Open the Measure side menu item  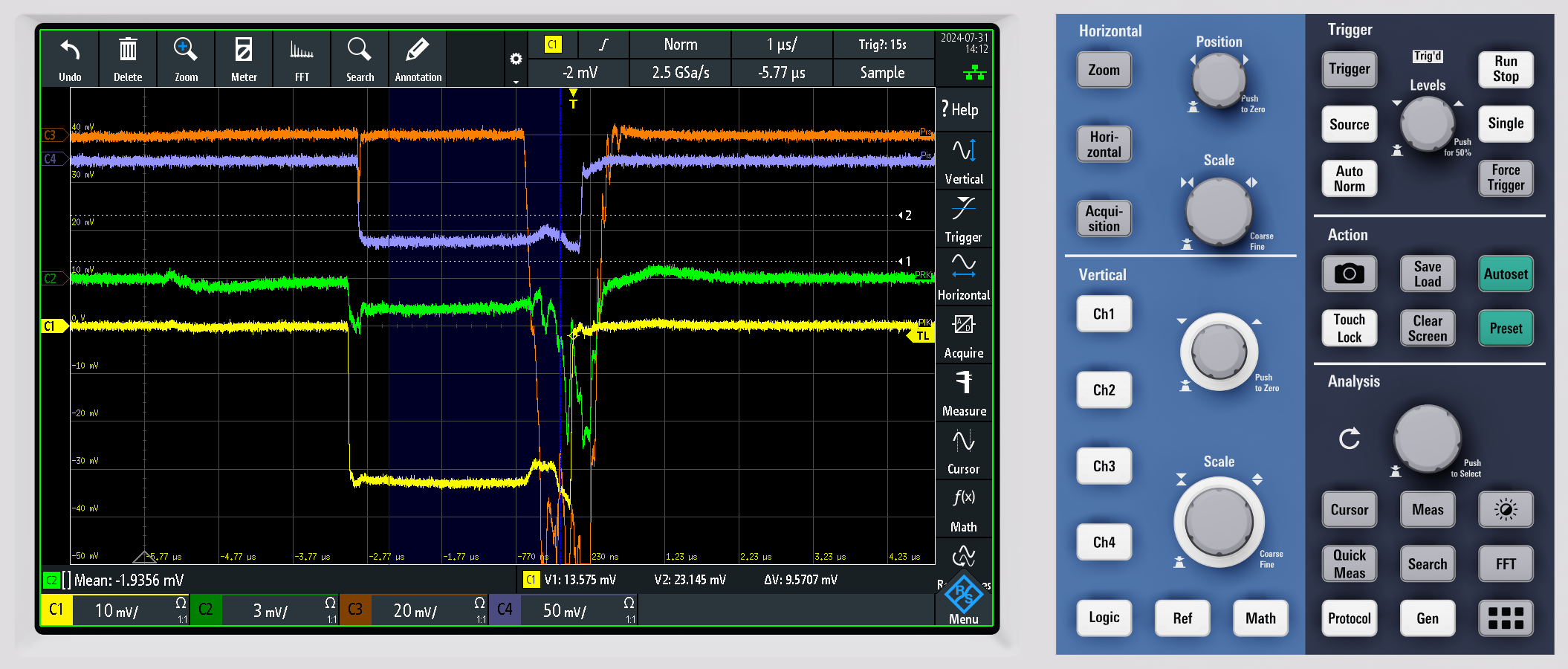coord(964,394)
